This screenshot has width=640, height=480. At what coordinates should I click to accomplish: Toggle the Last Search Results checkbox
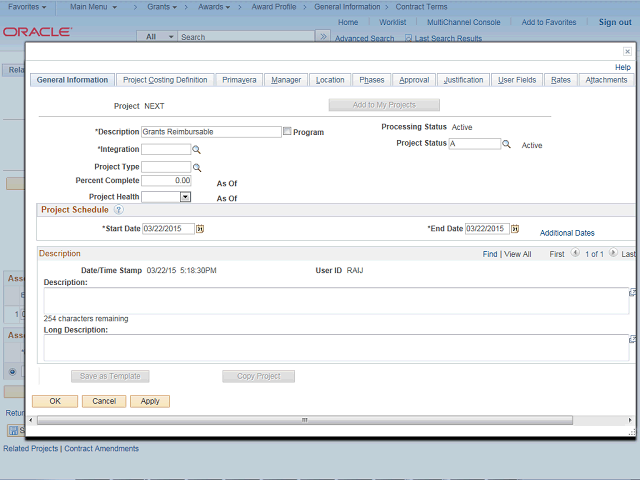[x=409, y=39]
